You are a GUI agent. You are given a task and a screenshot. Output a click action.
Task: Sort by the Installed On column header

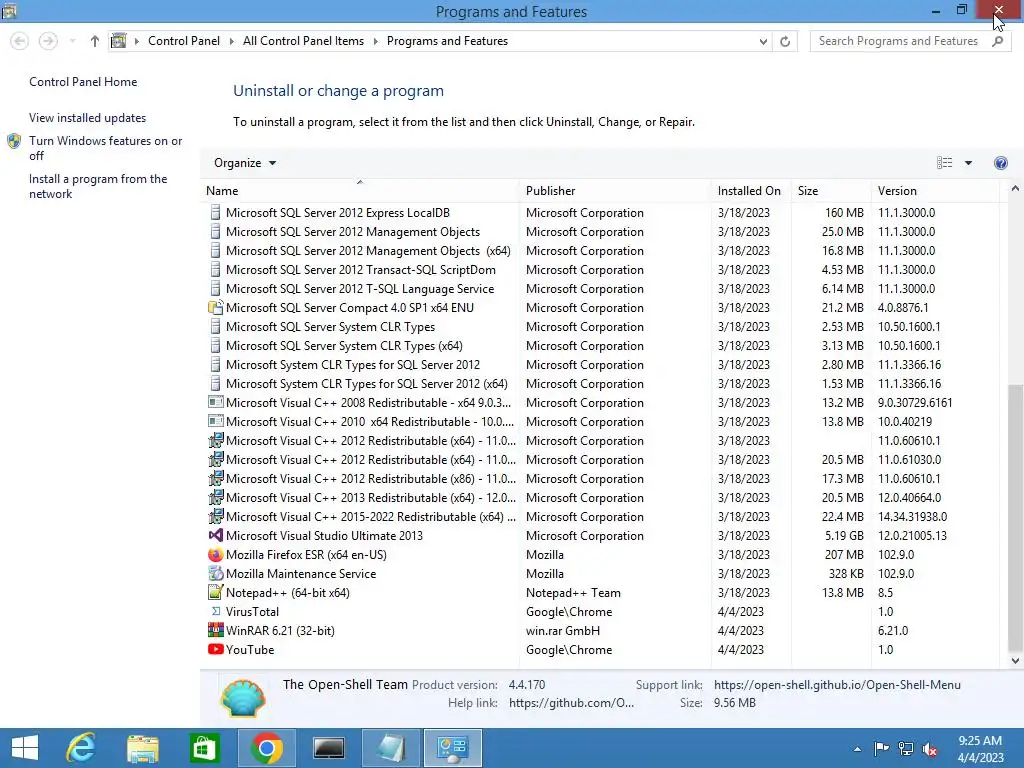tap(751, 191)
